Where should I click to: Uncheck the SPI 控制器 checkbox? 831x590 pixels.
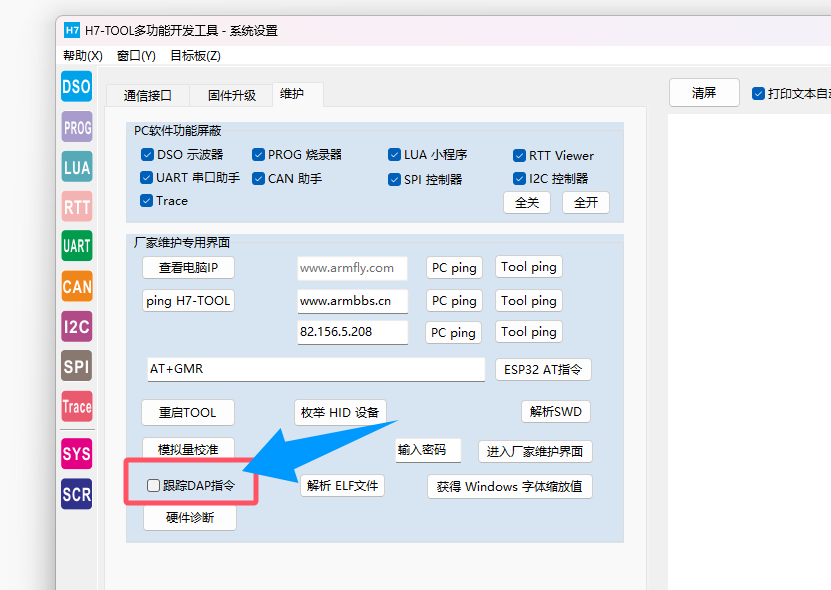coord(394,180)
